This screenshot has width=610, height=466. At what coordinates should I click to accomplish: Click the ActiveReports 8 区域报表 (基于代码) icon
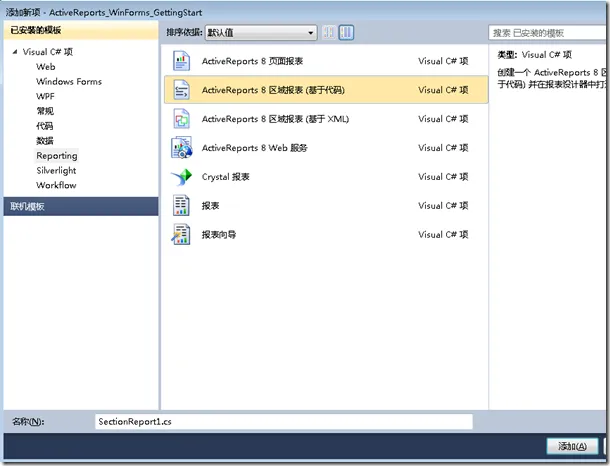click(x=181, y=90)
